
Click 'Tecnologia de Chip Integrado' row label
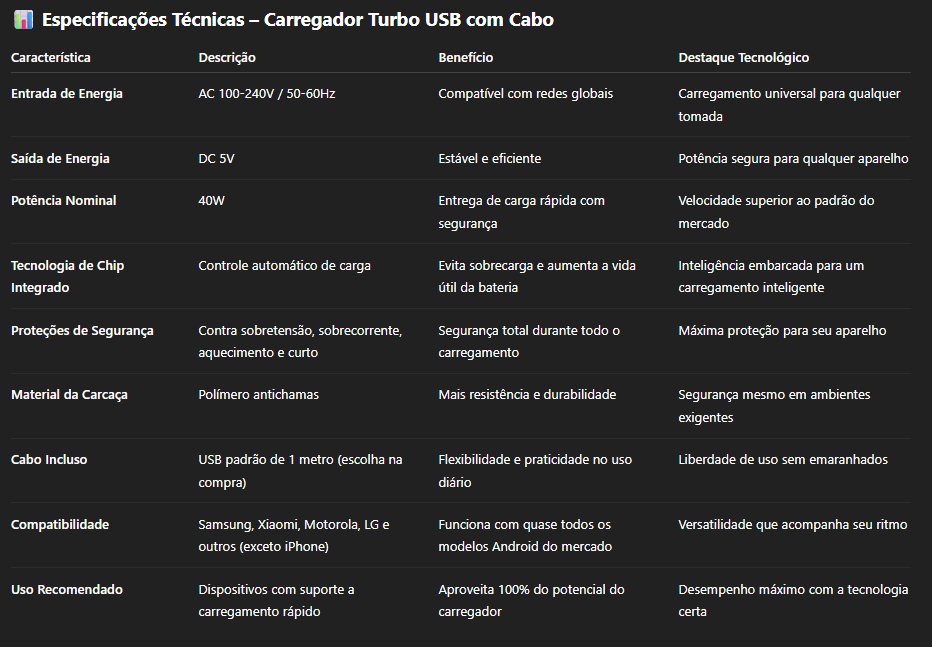tap(67, 276)
